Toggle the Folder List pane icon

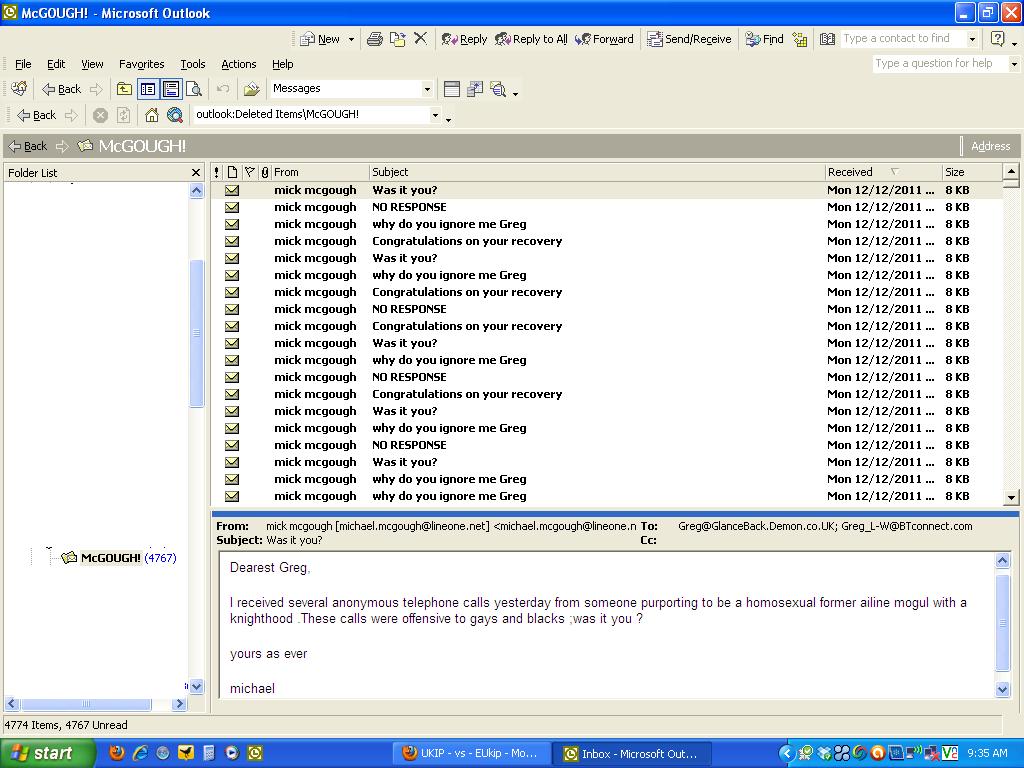pos(148,89)
